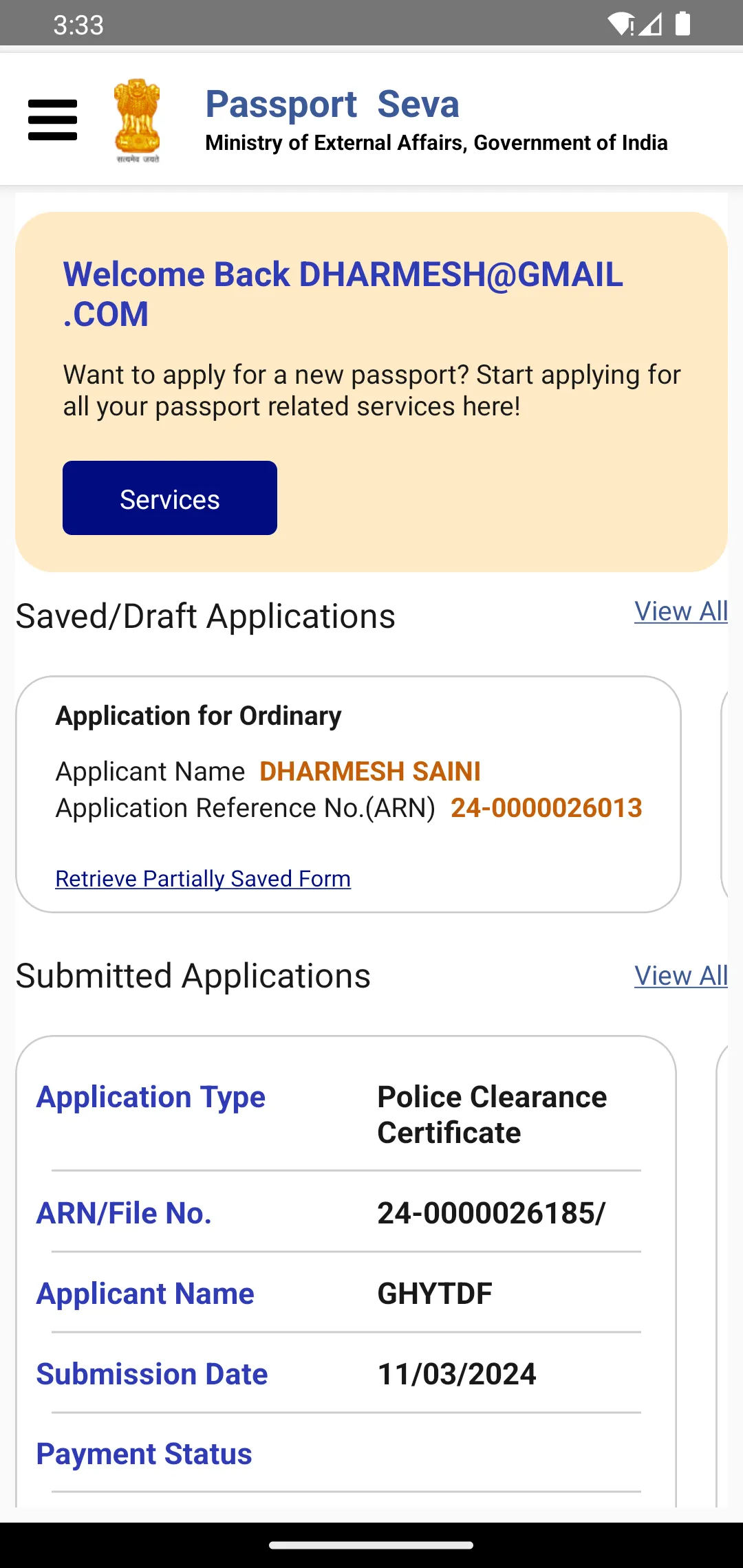View all Submitted Applications

click(680, 976)
